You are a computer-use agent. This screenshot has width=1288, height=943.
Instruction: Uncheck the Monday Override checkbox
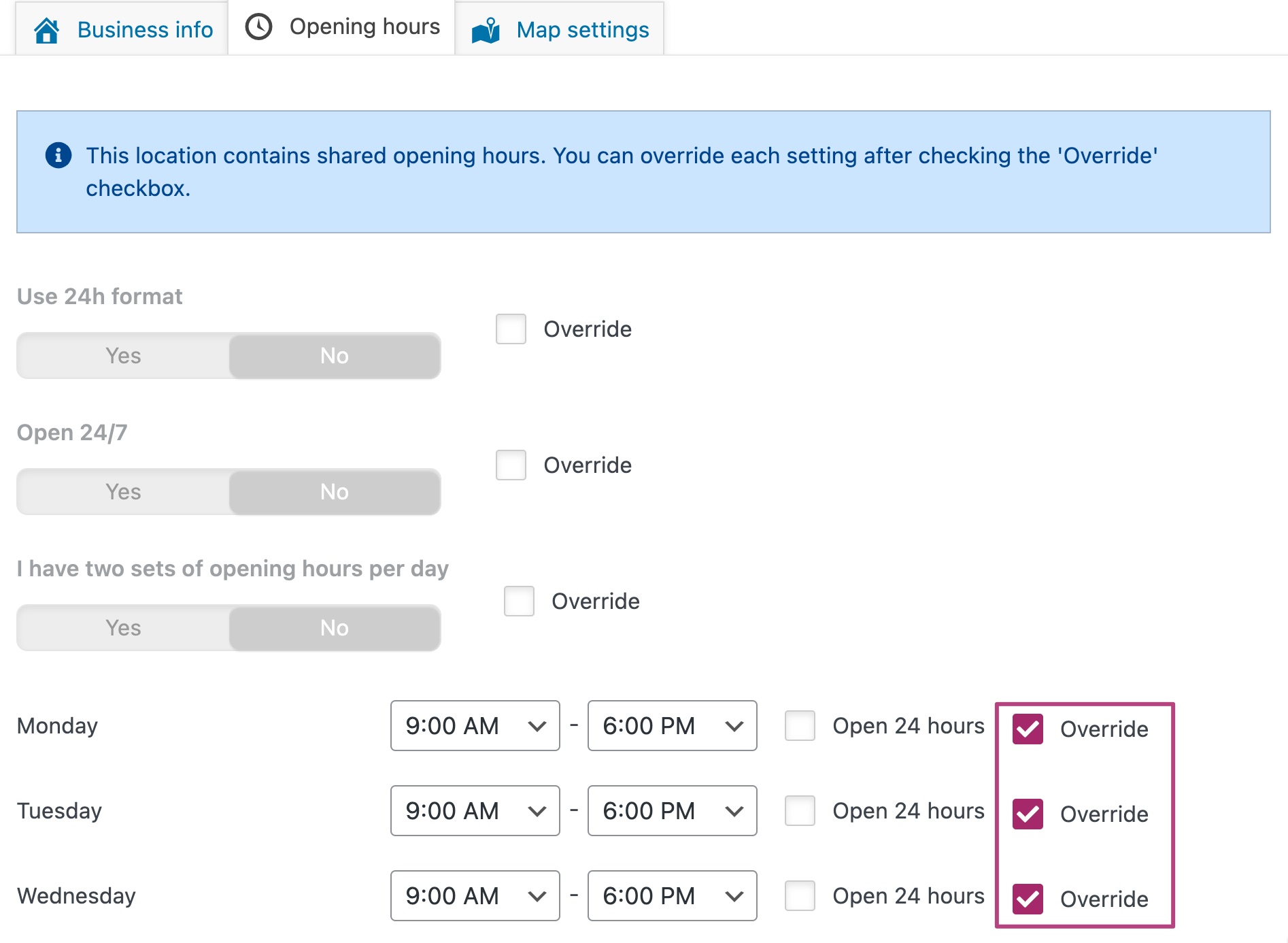[x=1028, y=729]
